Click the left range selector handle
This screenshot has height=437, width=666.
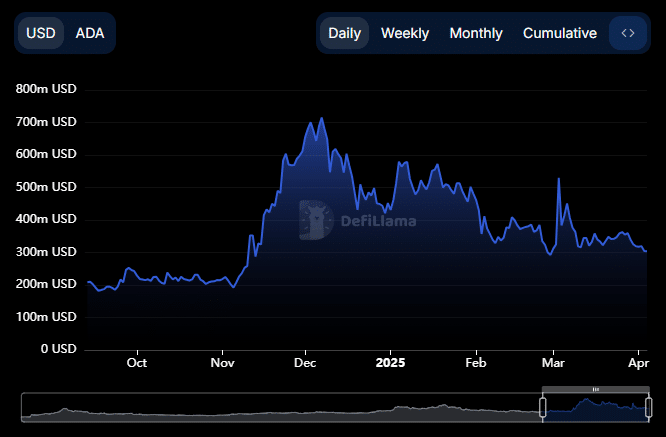coord(543,407)
